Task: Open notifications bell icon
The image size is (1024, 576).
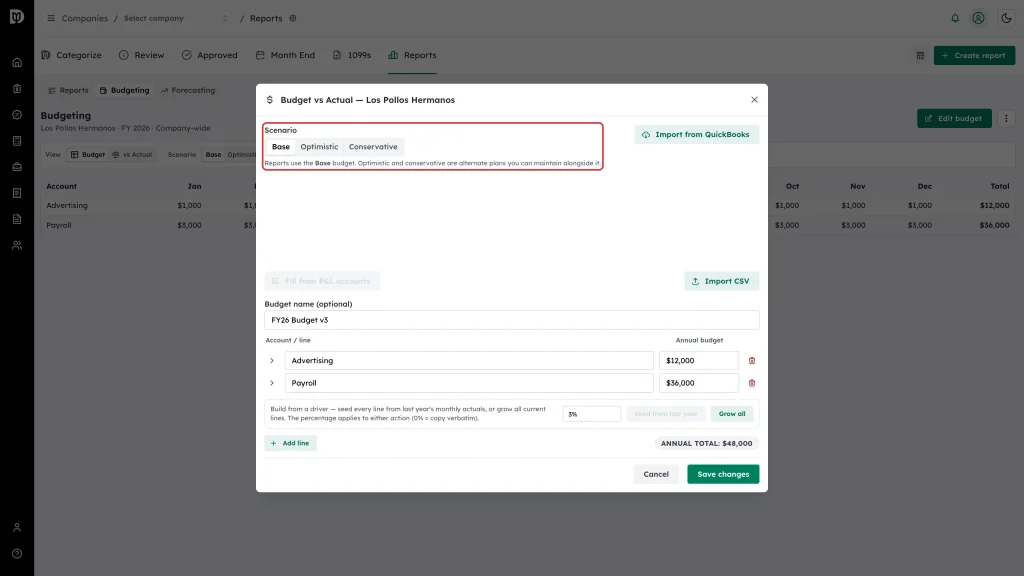Action: pos(955,18)
